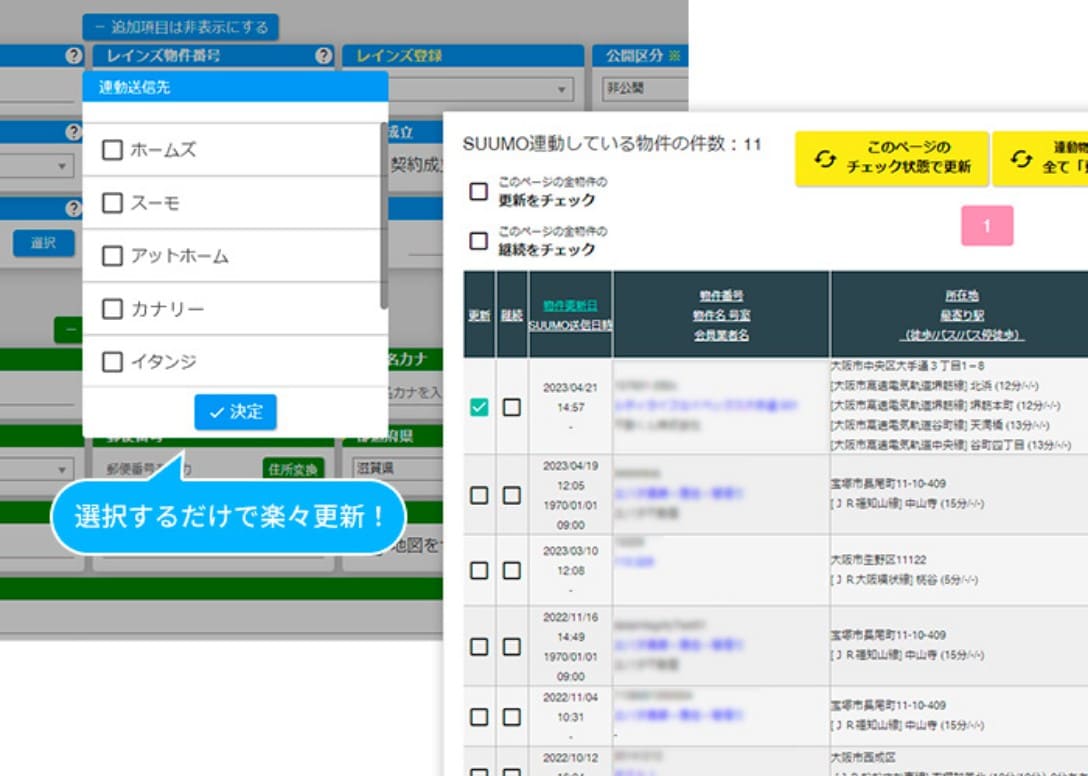Screen dimensions: 1088x776
Task: Uncheck 更新 checkbox for the 2023/04/21 row
Action: 479,407
